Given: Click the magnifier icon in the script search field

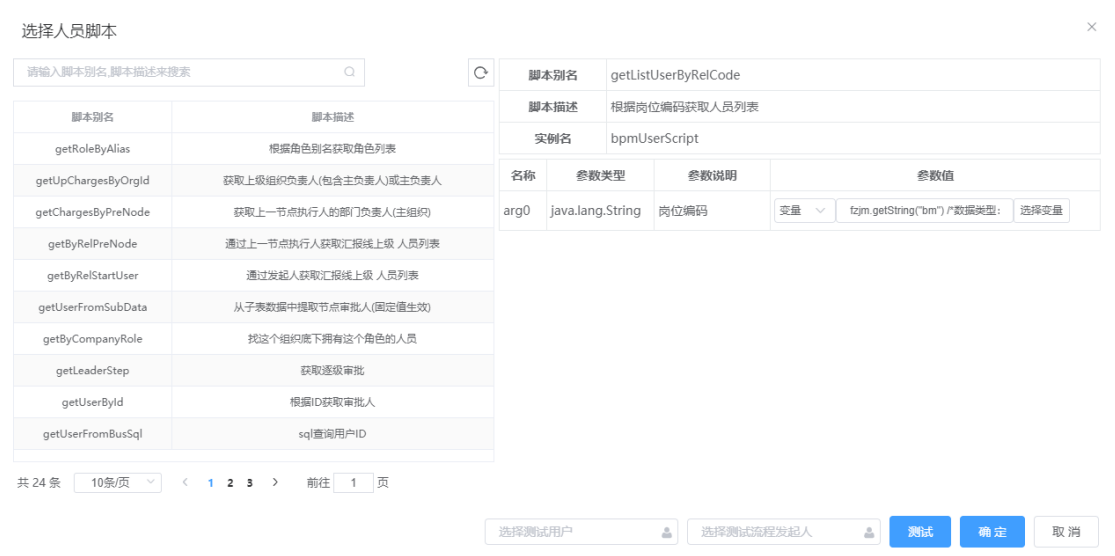Looking at the screenshot, I should click(350, 72).
